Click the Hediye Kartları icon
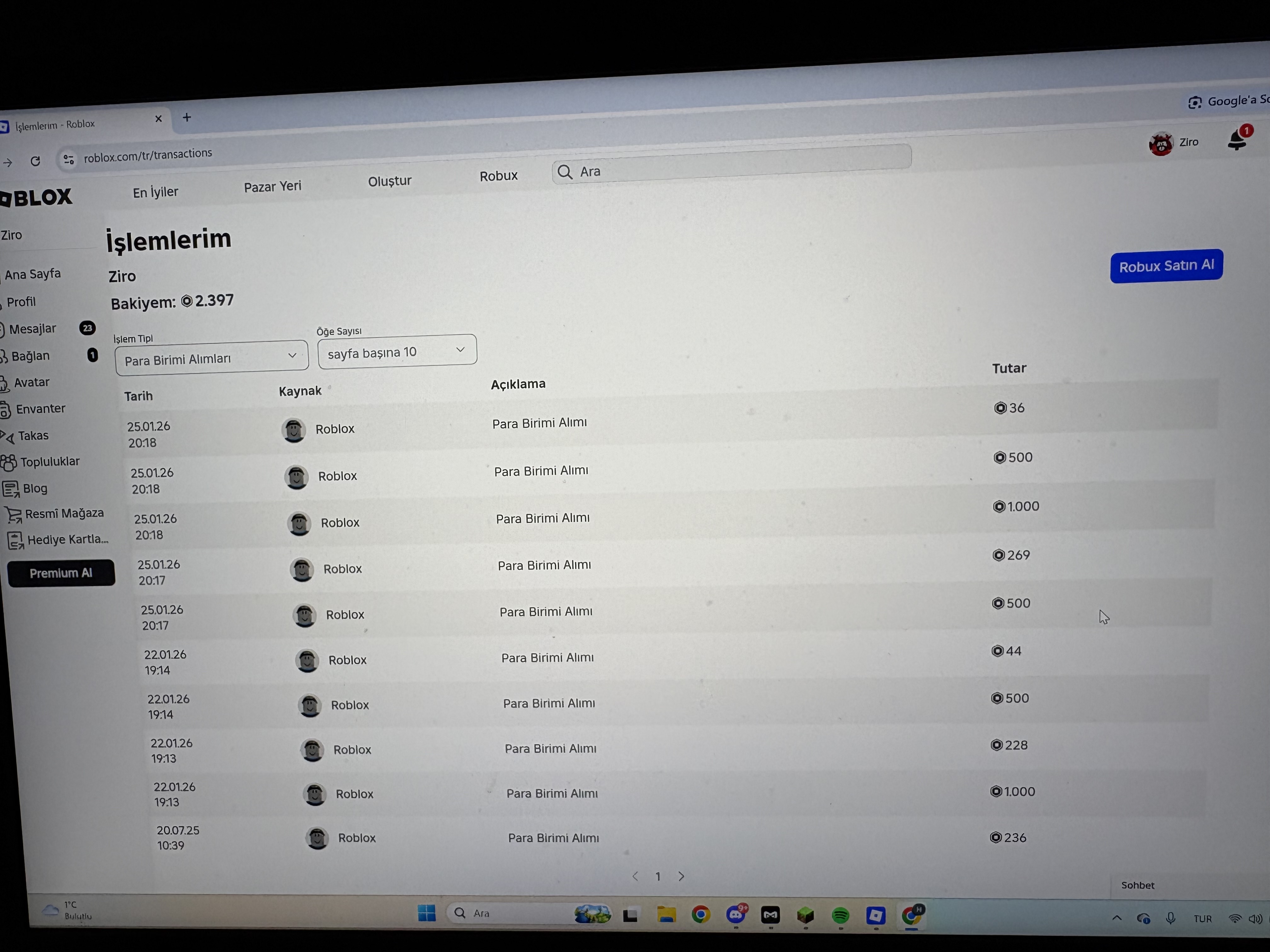This screenshot has height=952, width=1270. coord(15,541)
